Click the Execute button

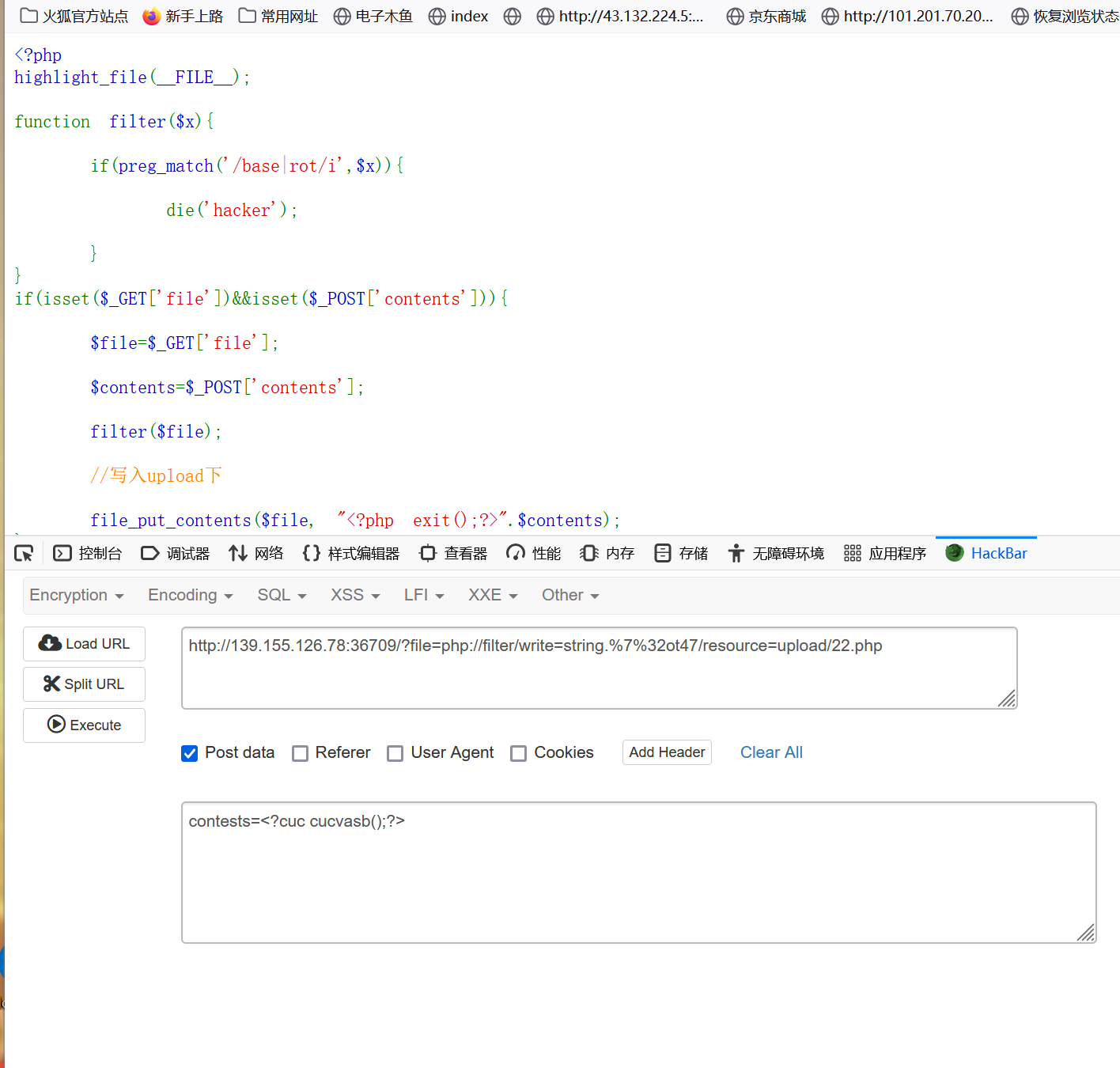(x=84, y=725)
